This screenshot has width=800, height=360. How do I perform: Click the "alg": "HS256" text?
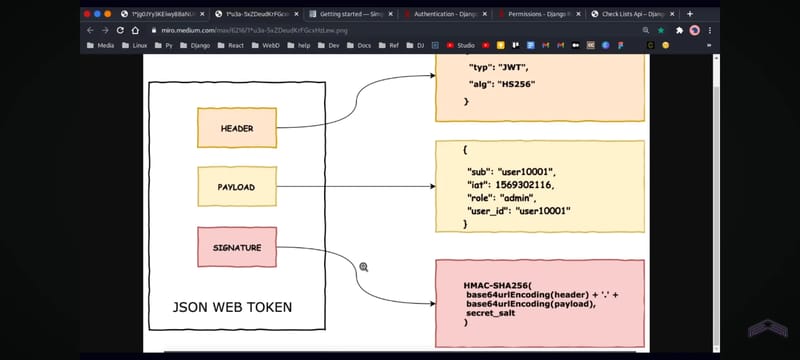(x=502, y=85)
